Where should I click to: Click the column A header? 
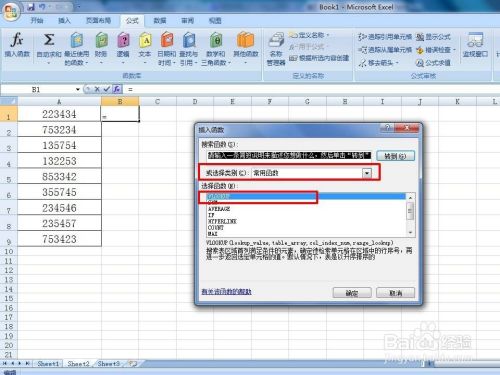[59, 101]
